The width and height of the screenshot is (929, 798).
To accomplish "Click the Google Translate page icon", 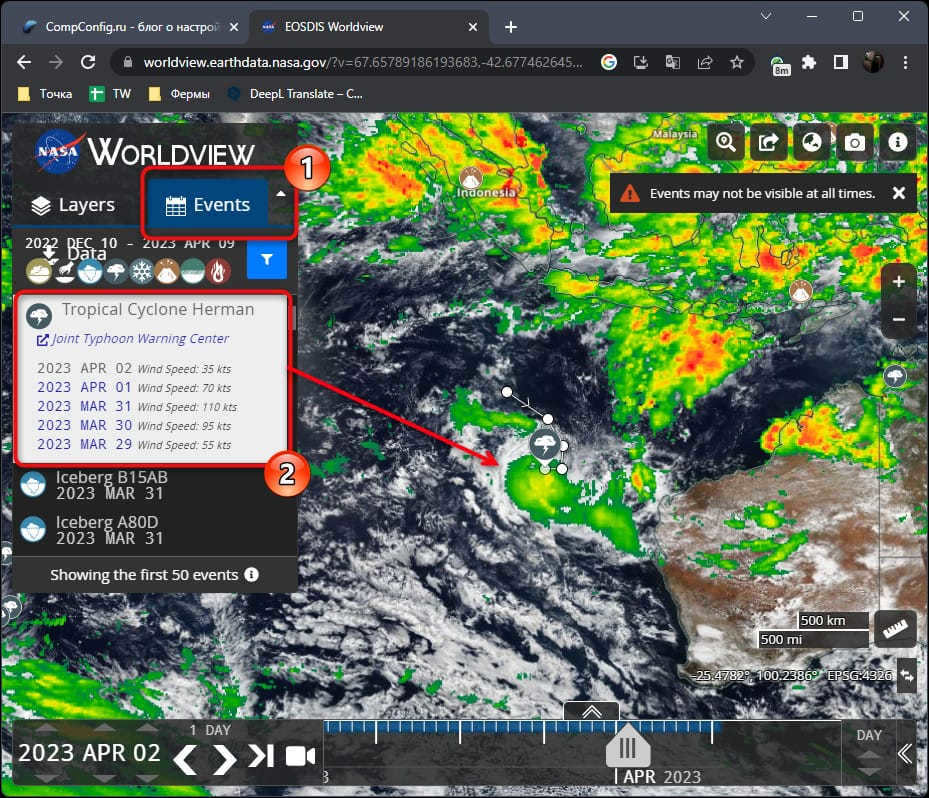I will tap(672, 62).
